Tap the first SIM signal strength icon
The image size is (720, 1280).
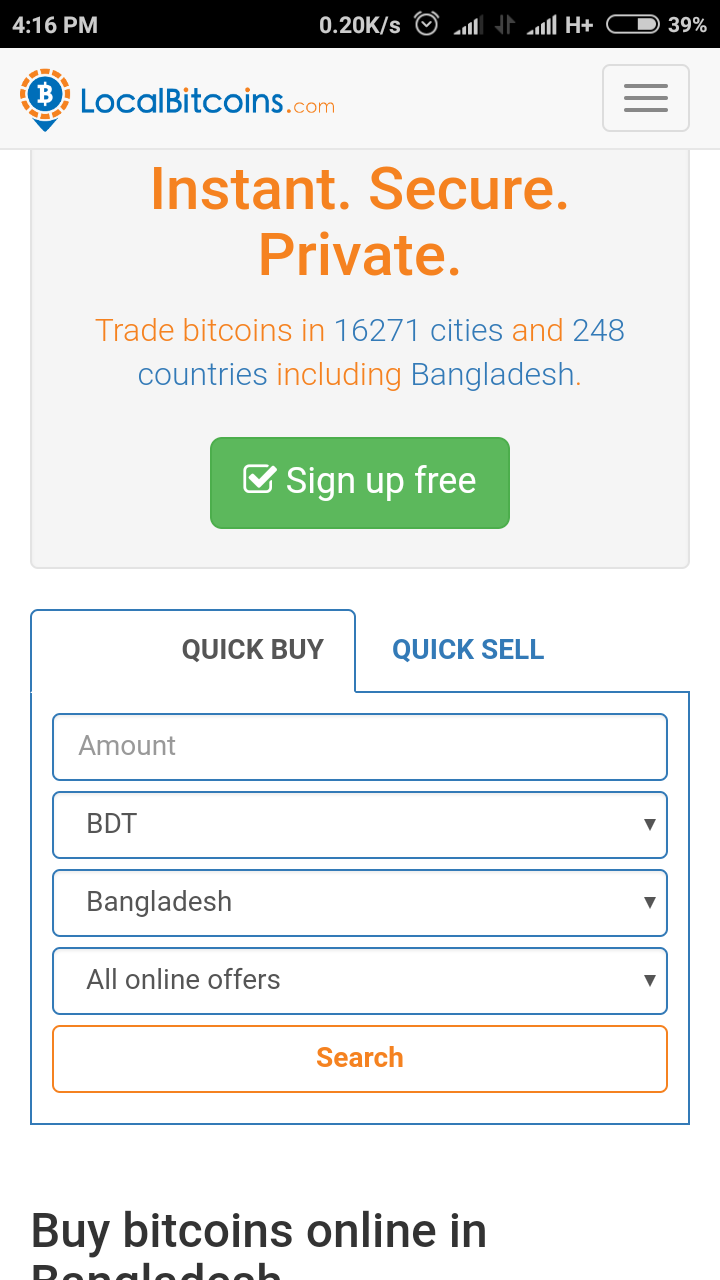(468, 25)
